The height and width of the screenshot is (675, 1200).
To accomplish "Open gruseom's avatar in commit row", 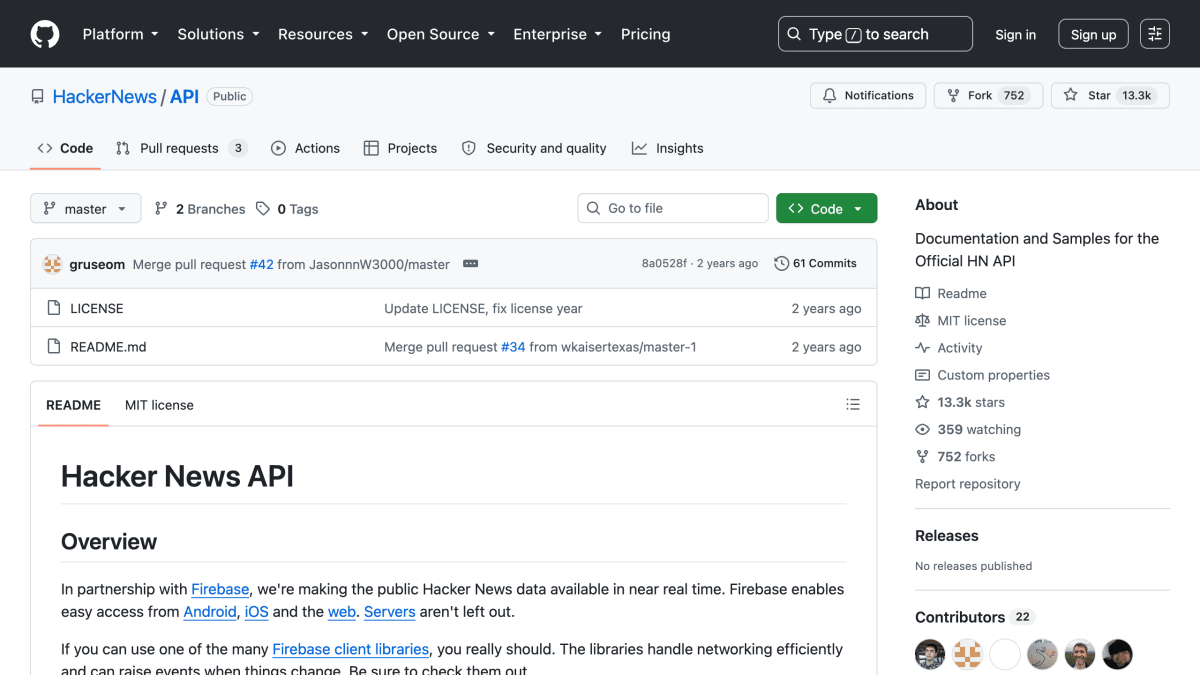I will [x=53, y=264].
